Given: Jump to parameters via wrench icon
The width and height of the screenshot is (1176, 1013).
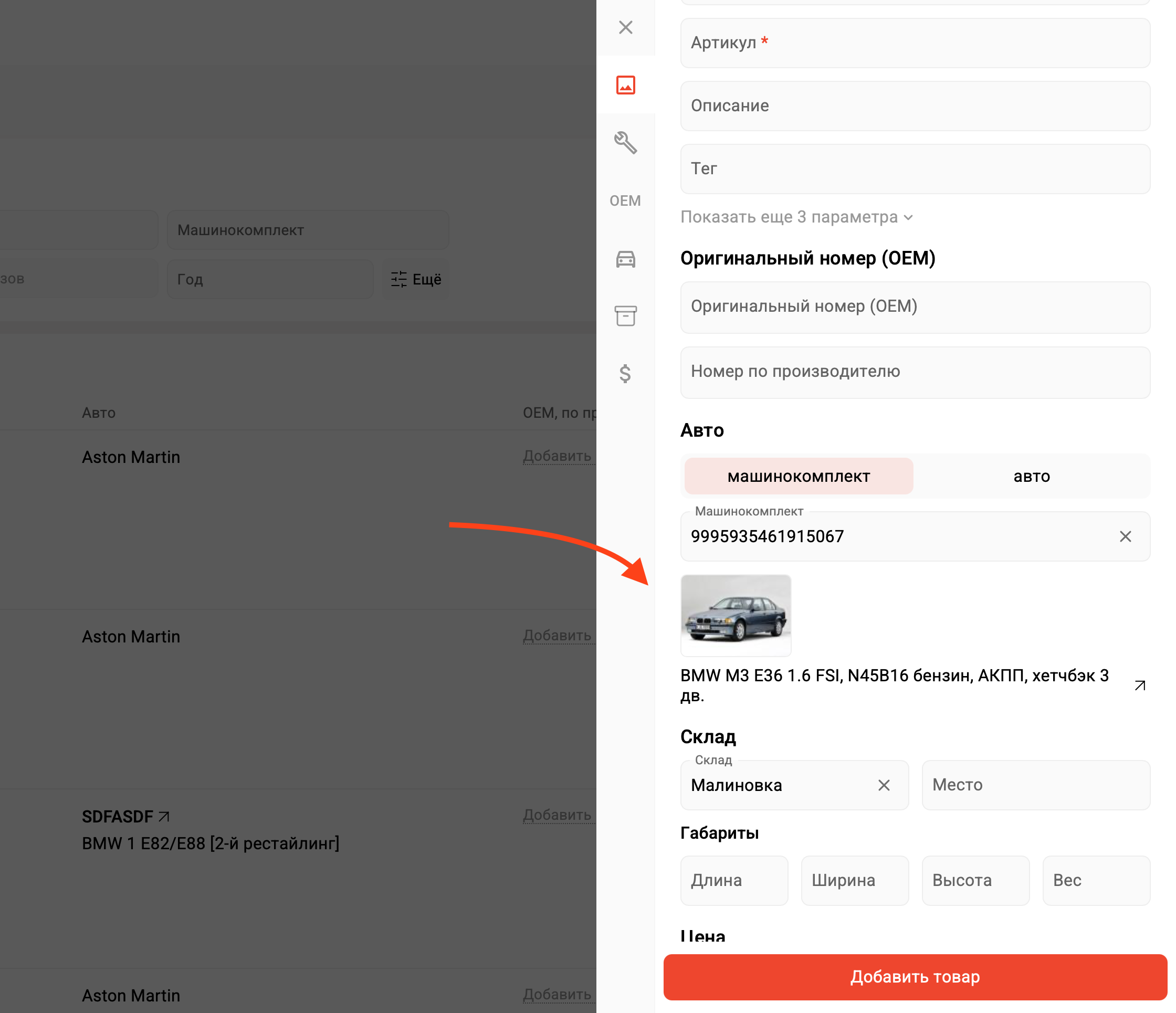Looking at the screenshot, I should 625,142.
